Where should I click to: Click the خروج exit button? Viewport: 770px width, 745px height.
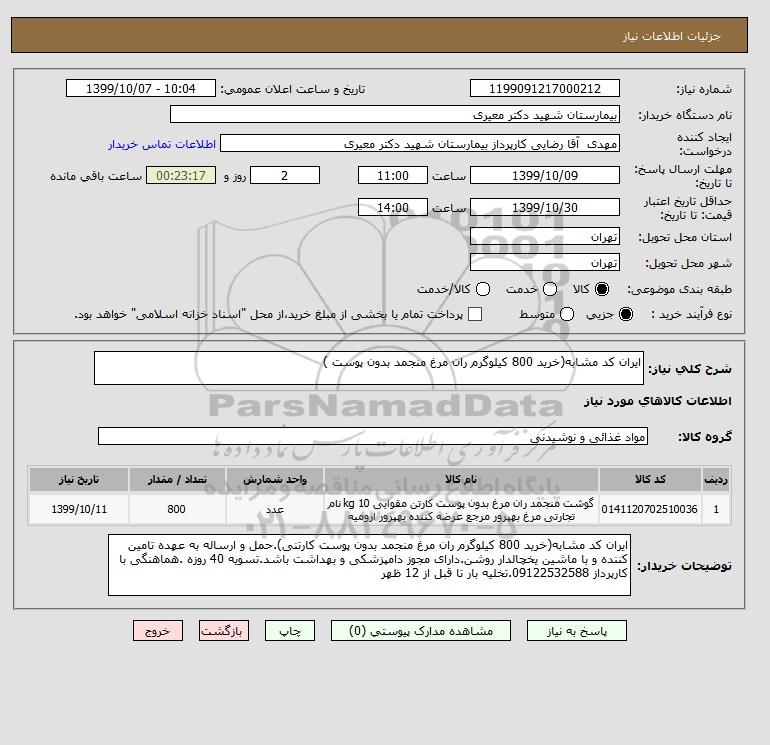[x=158, y=631]
